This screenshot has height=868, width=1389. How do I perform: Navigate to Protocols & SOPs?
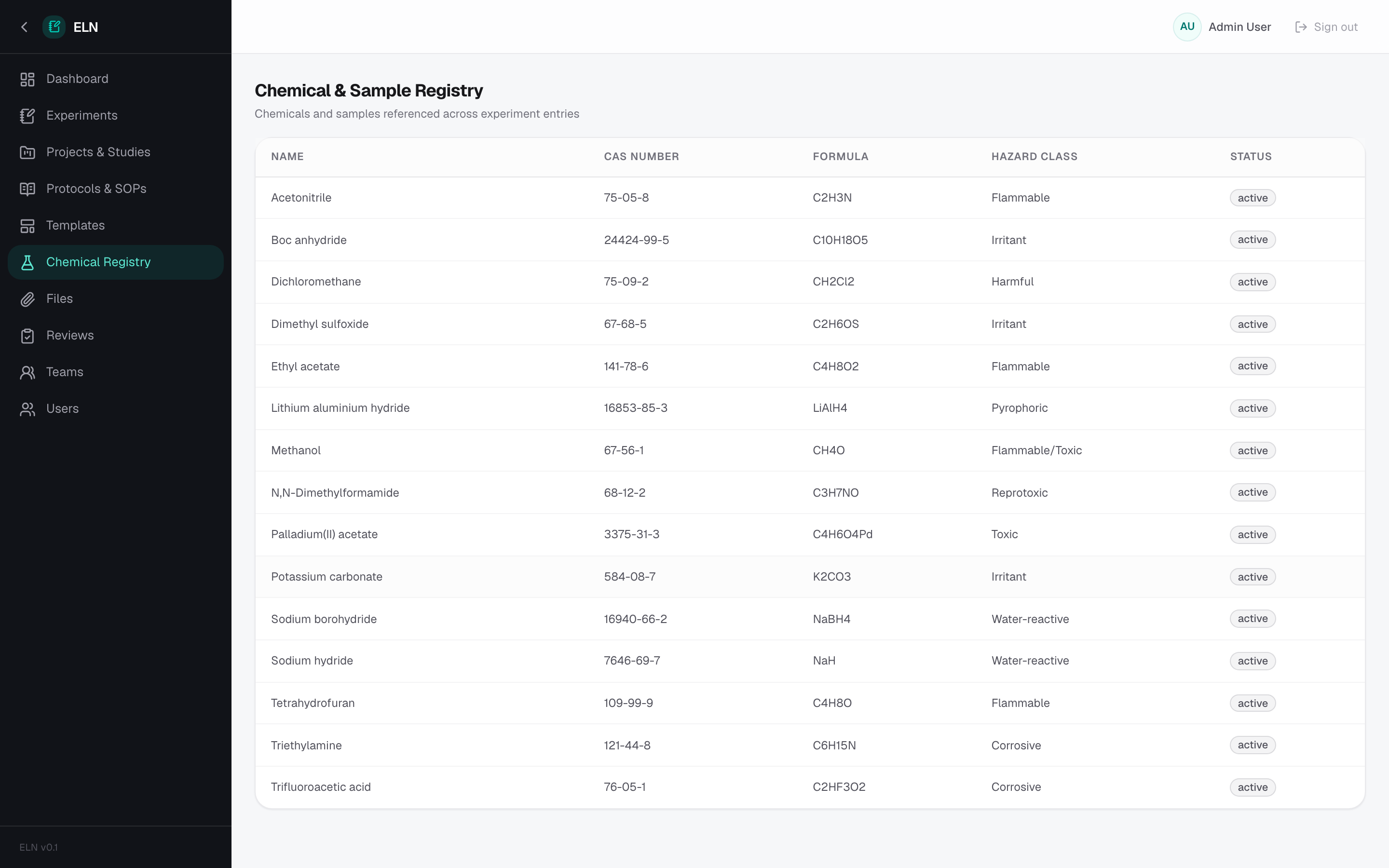coord(115,189)
